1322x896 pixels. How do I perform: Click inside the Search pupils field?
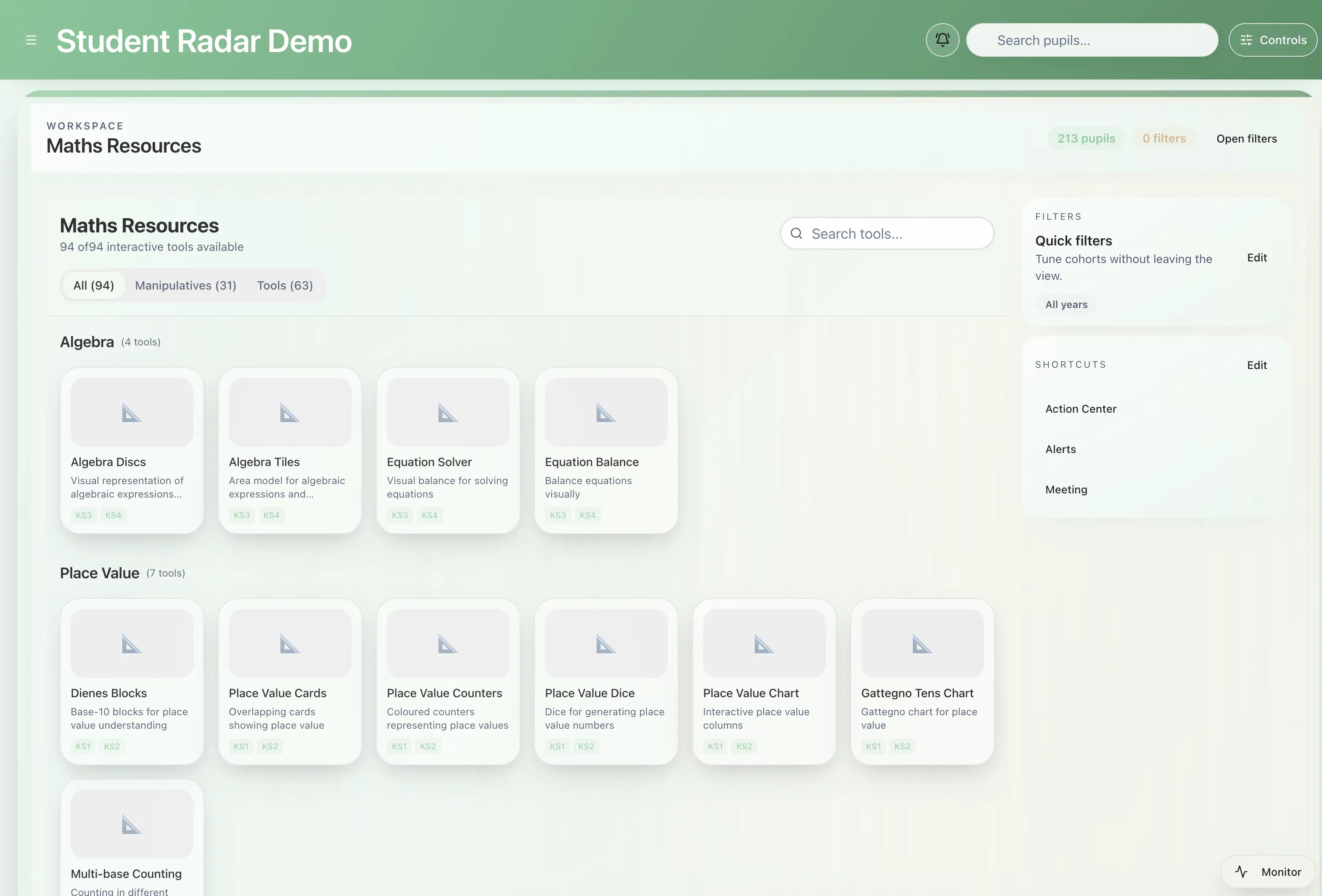click(1092, 40)
